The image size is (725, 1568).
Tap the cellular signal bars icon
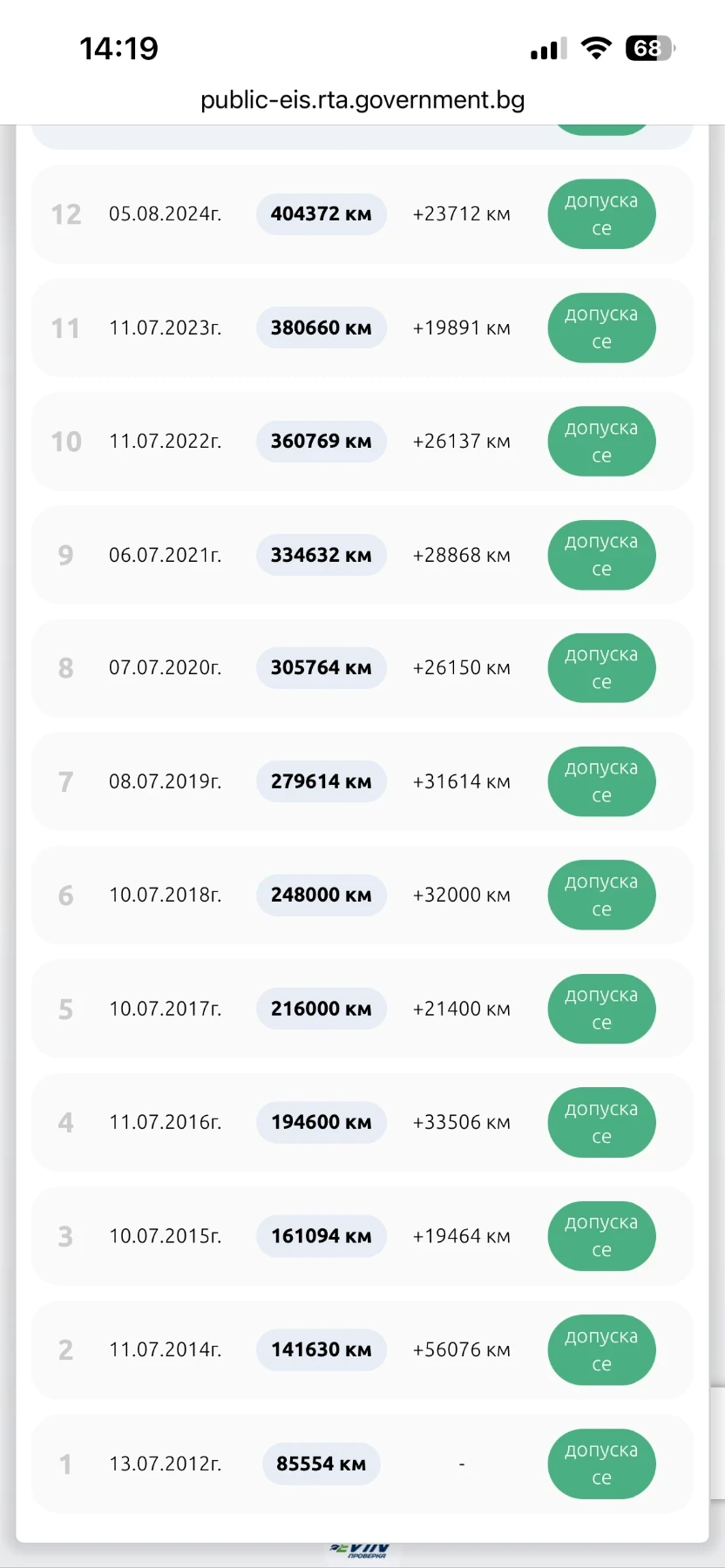coord(548,49)
